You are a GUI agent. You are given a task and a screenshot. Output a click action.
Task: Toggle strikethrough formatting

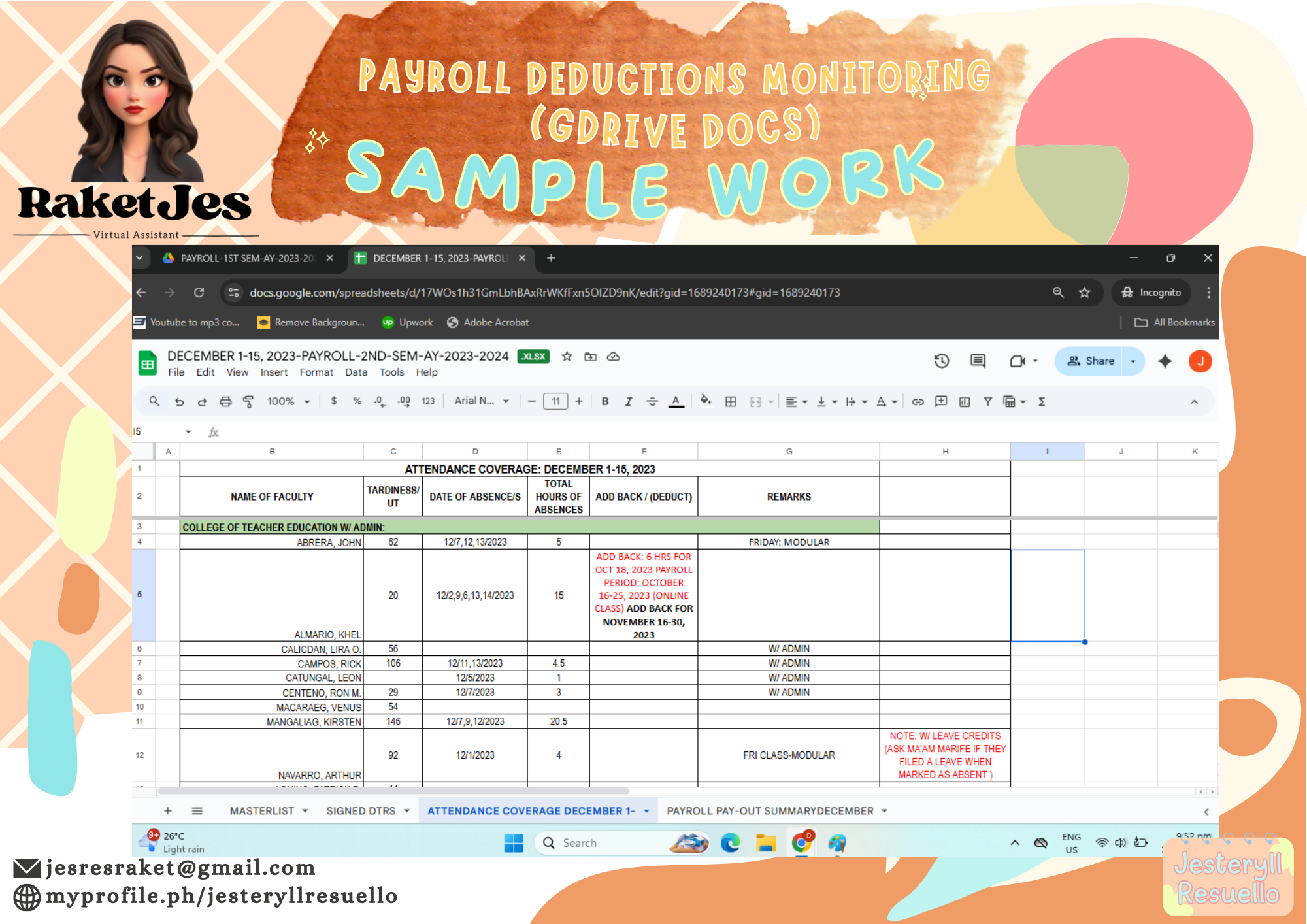click(652, 401)
